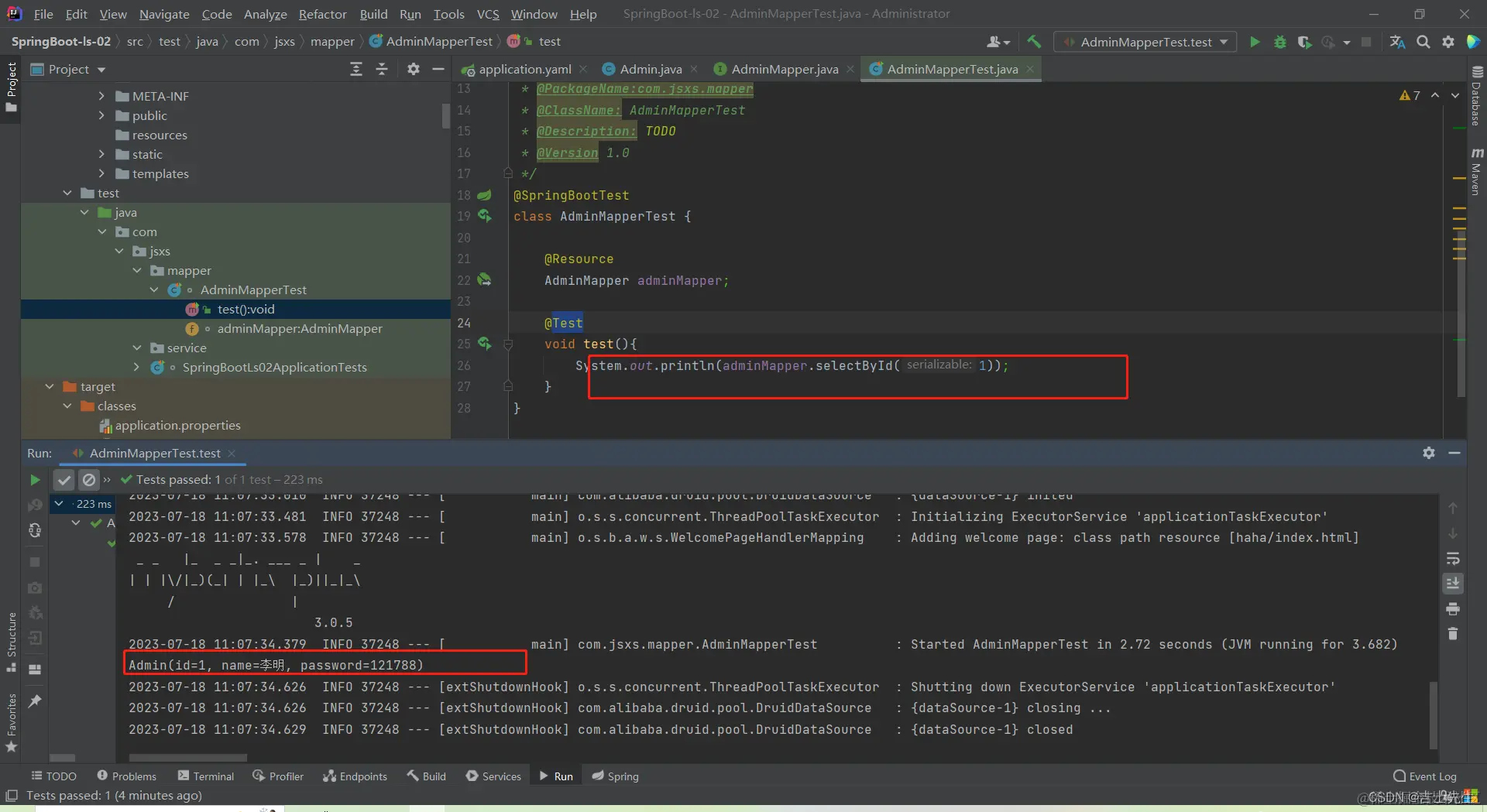This screenshot has height=812, width=1487.
Task: Expand all in Project panel
Action: tap(356, 69)
